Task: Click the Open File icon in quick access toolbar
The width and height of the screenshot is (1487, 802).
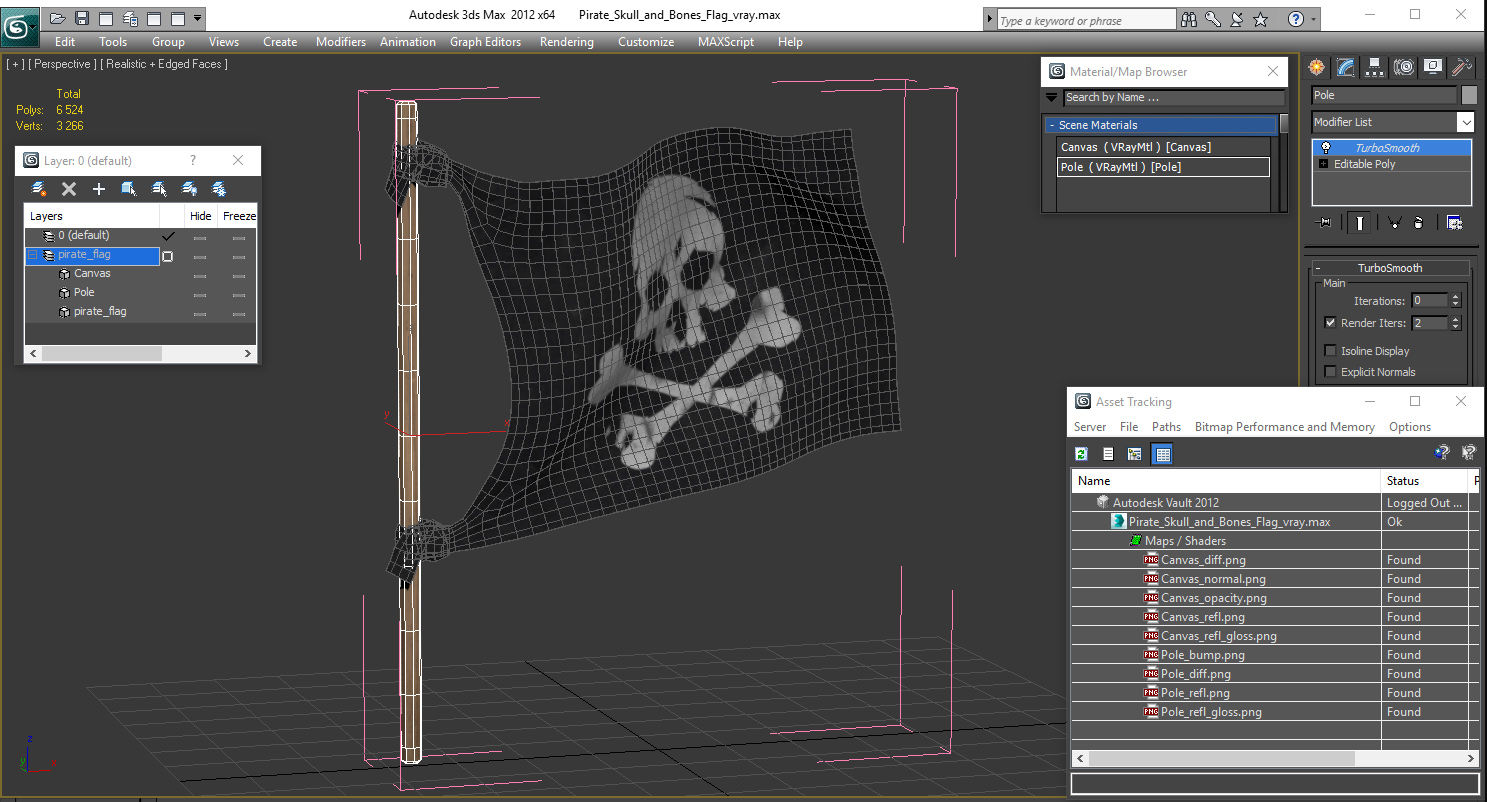Action: 58,18
